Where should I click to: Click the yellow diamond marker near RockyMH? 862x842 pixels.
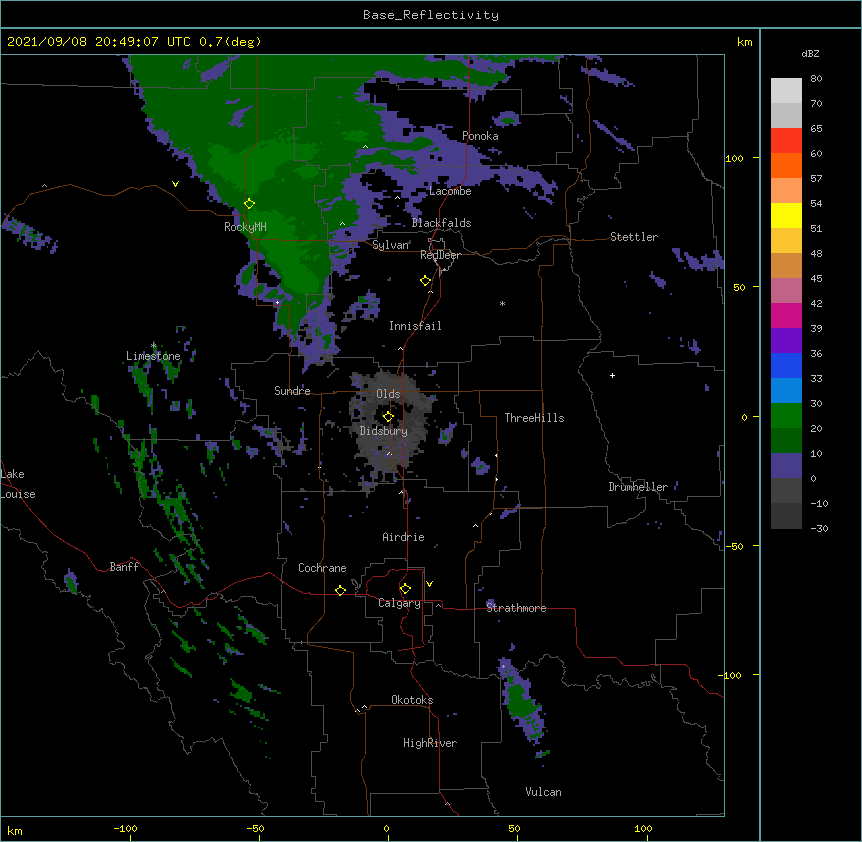249,204
